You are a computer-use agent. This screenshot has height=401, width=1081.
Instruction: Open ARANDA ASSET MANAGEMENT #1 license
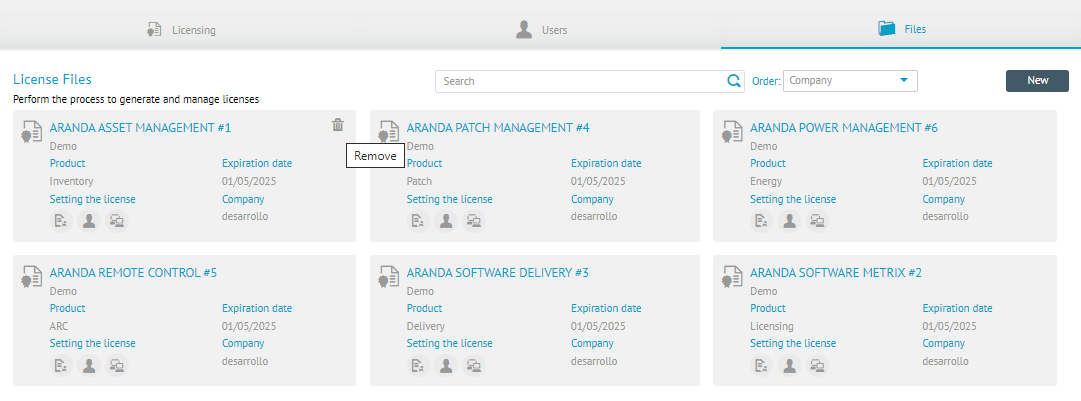coord(141,127)
